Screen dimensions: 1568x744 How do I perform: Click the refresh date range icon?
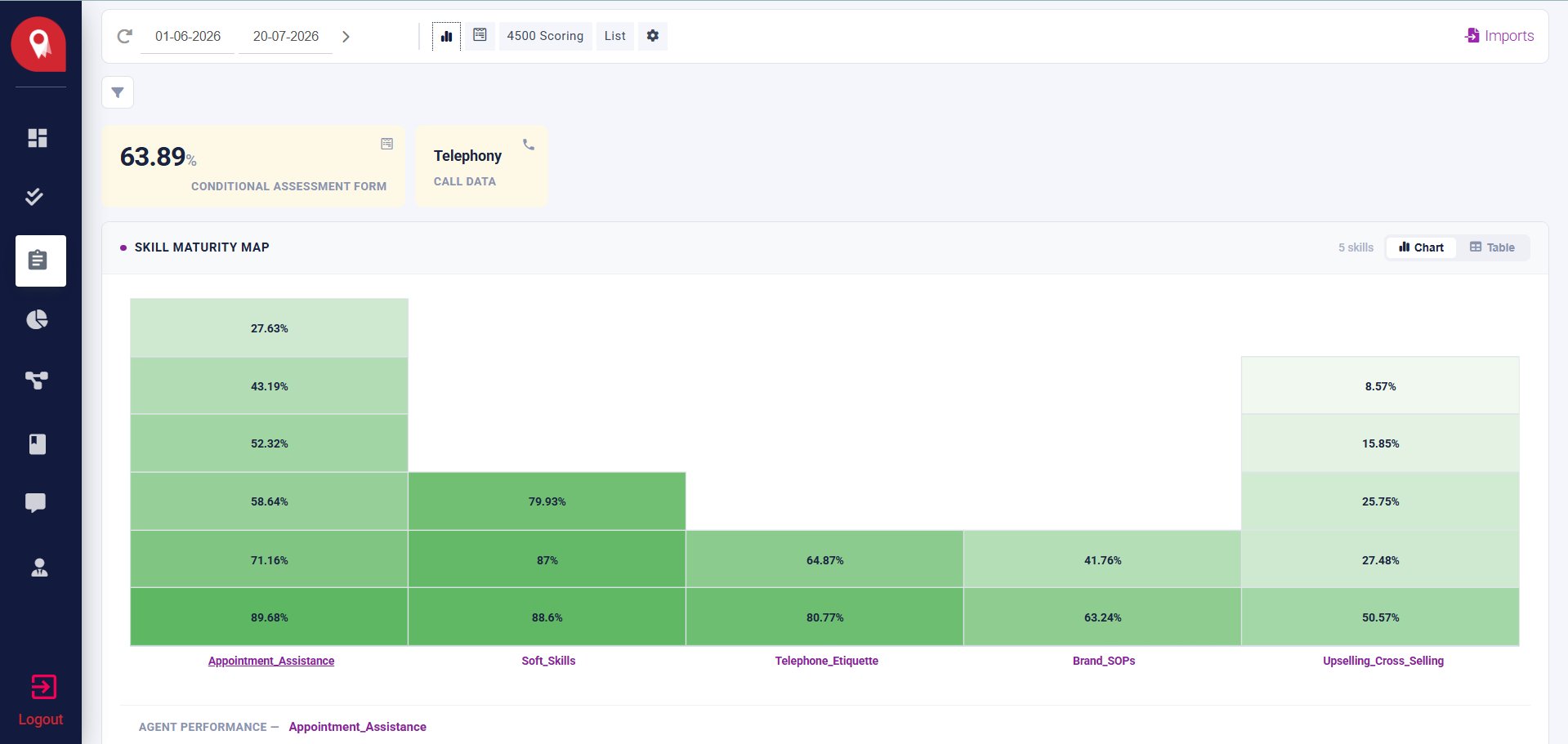pyautogui.click(x=124, y=36)
